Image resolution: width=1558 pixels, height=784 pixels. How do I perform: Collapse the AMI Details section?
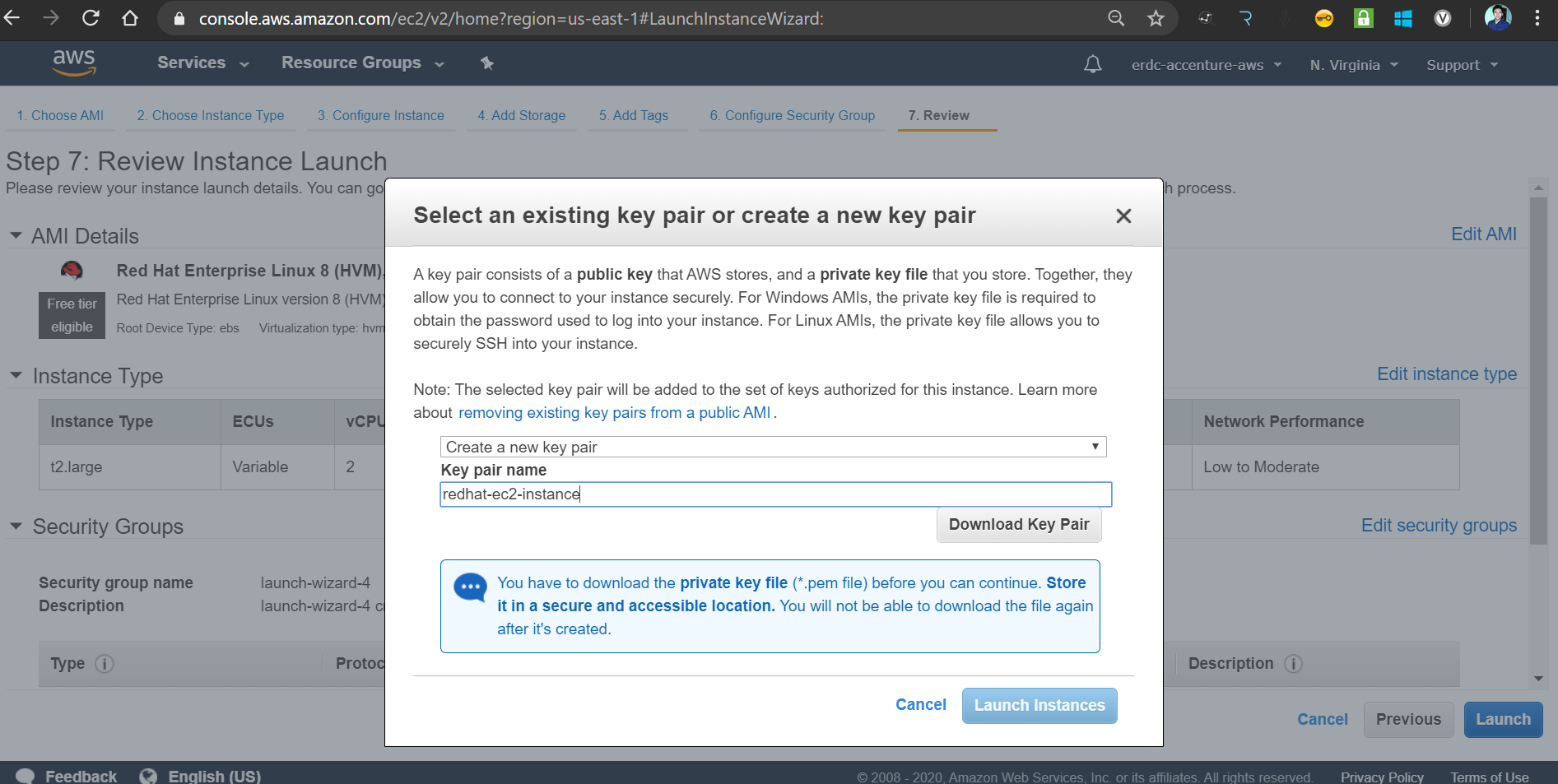tap(16, 236)
